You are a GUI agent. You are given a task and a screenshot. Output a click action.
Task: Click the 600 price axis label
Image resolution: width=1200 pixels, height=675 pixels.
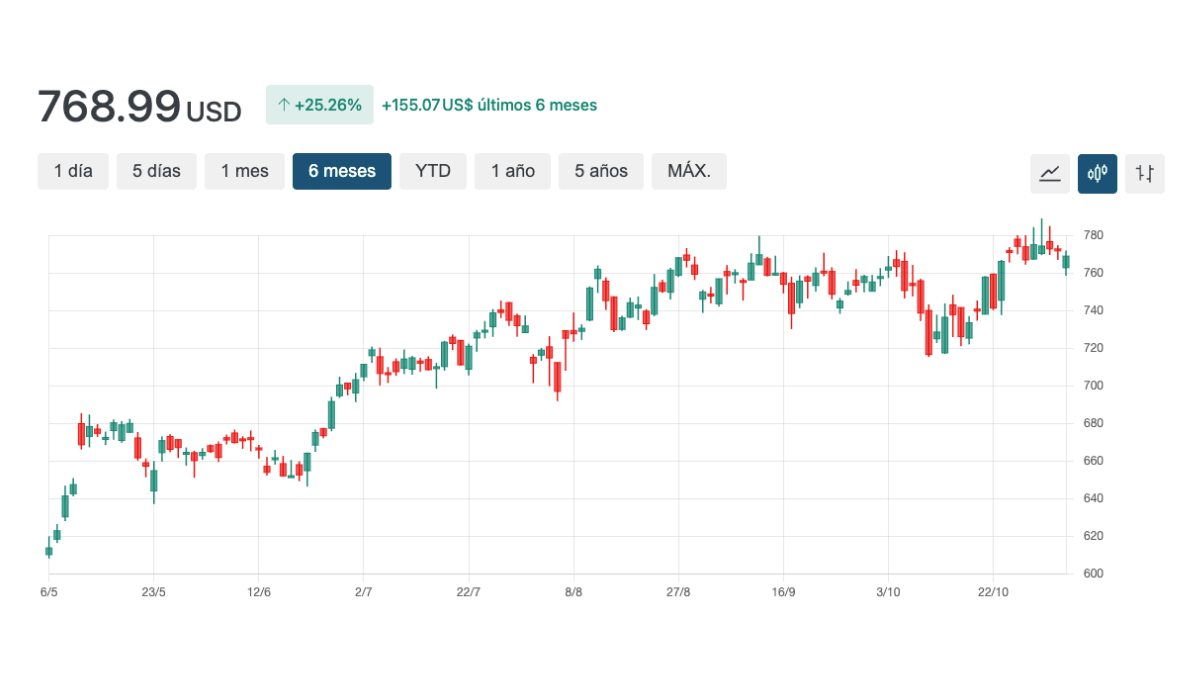(1092, 573)
